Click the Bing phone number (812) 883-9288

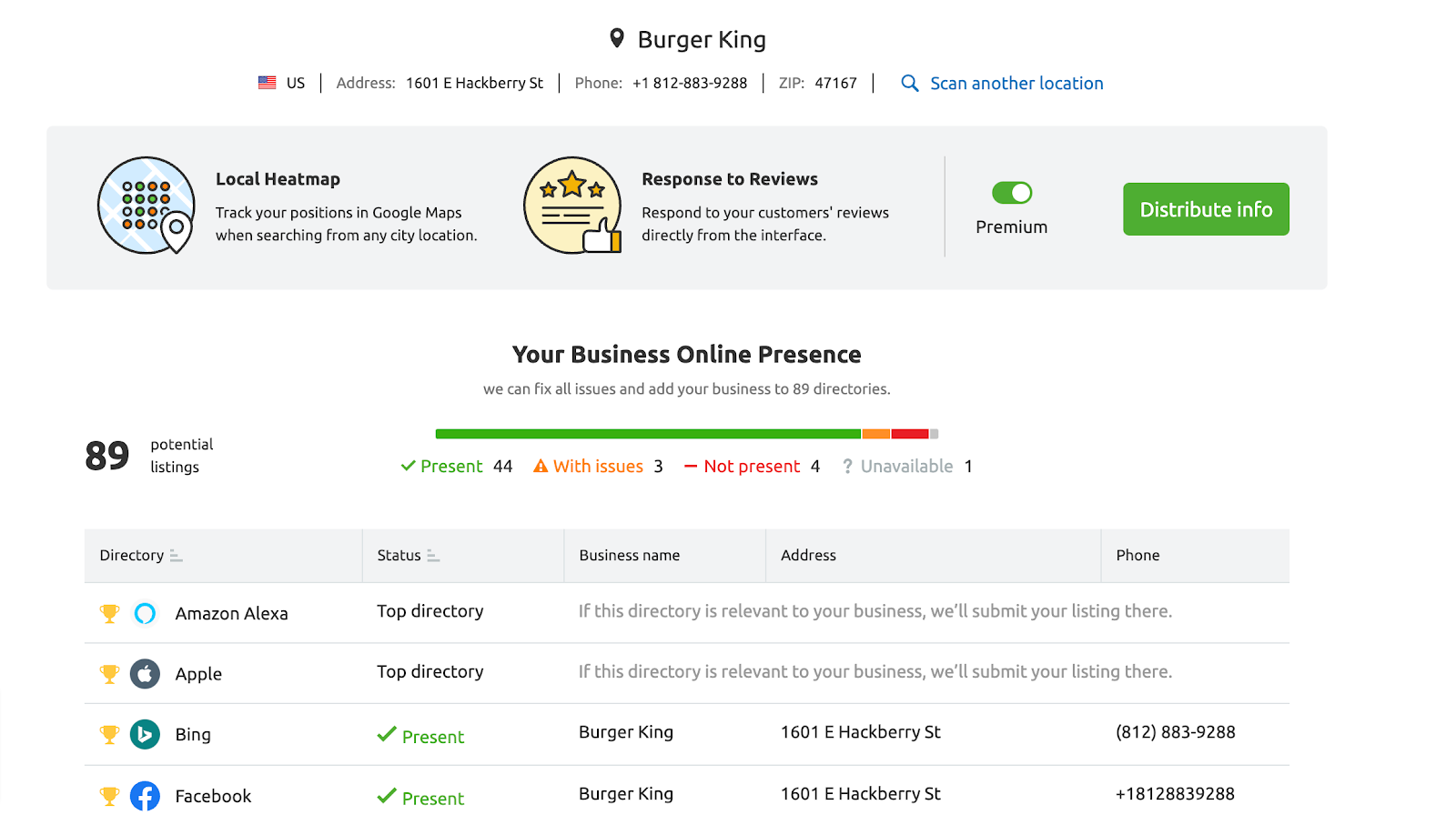(x=1176, y=732)
